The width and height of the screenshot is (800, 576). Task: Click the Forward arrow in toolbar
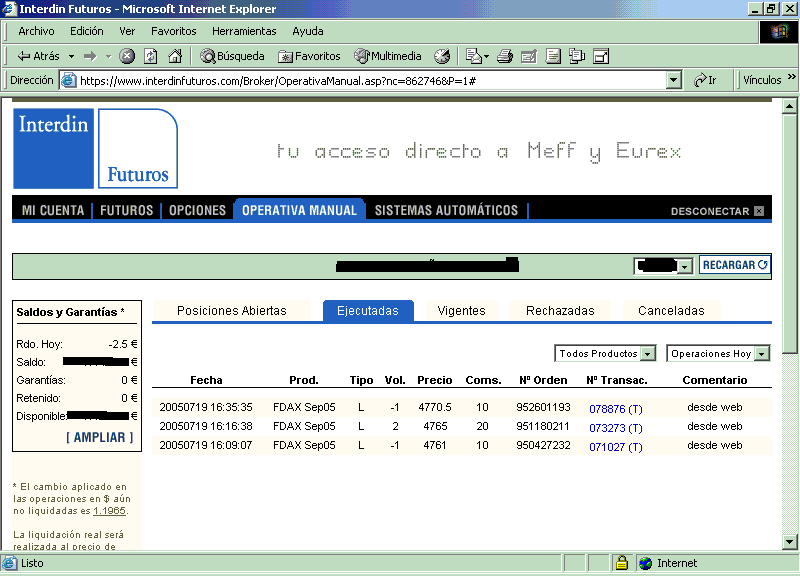(x=90, y=56)
